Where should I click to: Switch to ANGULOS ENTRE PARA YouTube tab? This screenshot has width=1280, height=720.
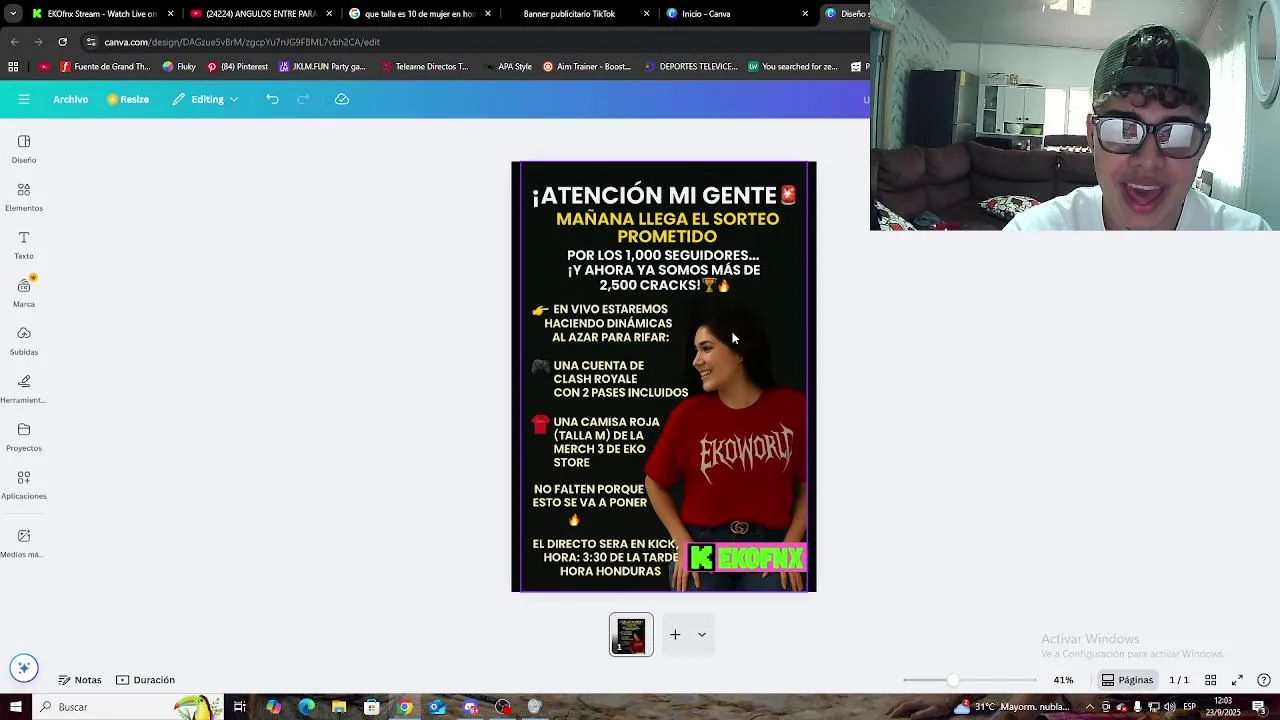click(261, 14)
